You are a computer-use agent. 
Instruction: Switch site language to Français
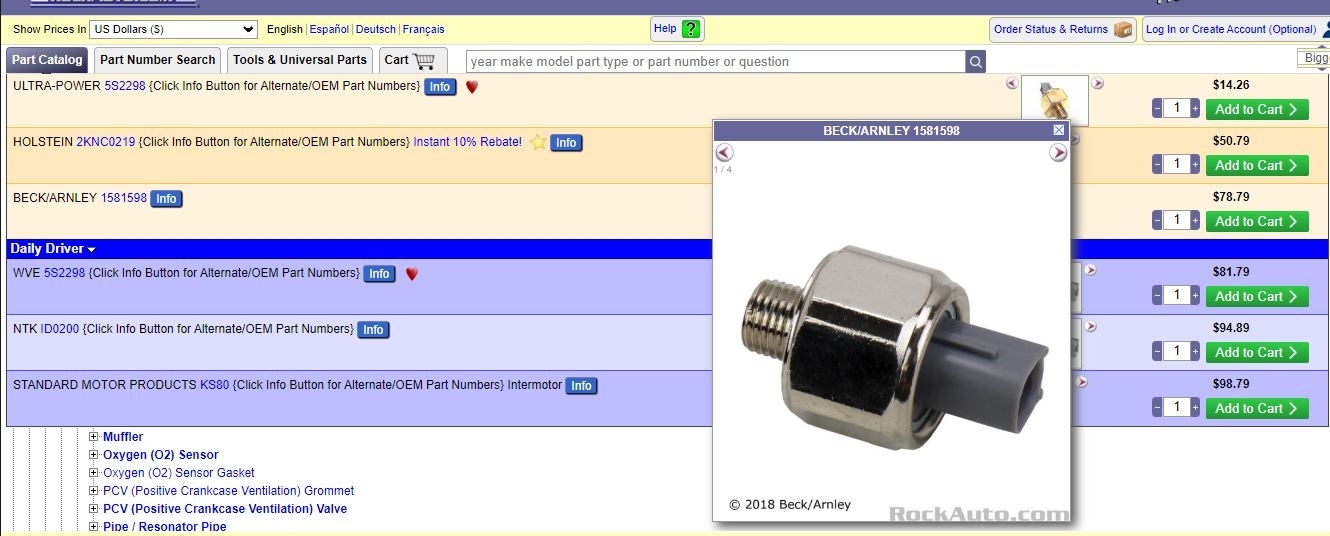[x=424, y=30]
